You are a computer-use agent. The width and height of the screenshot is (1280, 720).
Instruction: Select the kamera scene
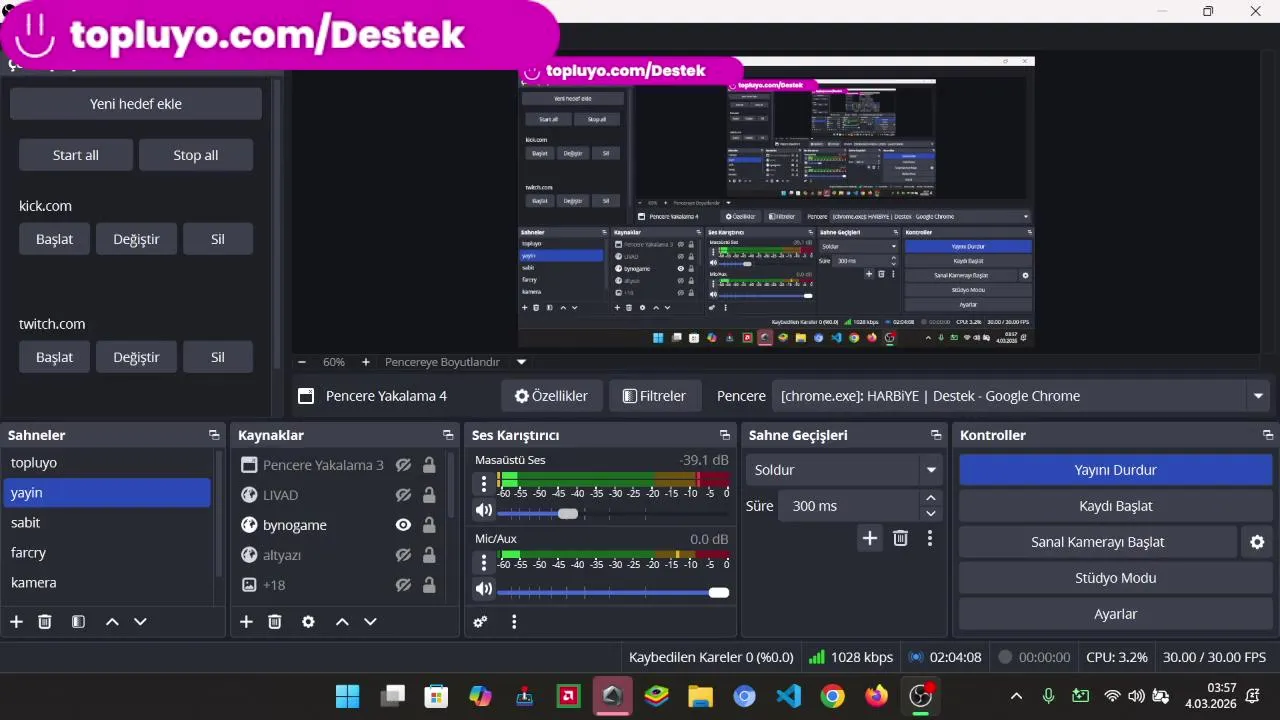coord(107,582)
